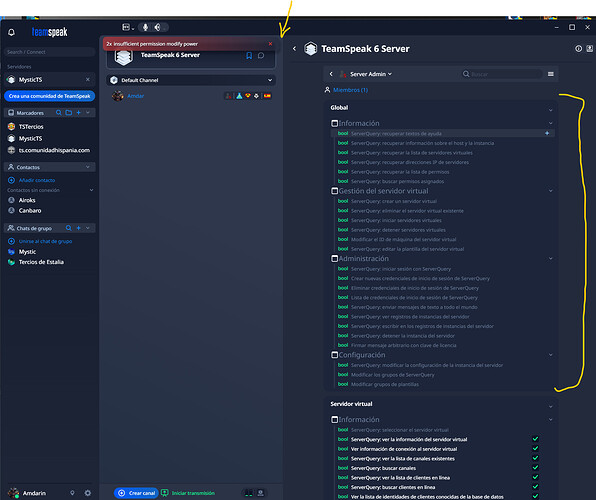The width and height of the screenshot is (596, 500).
Task: Open the hamburger menu beside the Buscar field
Action: click(x=550, y=74)
